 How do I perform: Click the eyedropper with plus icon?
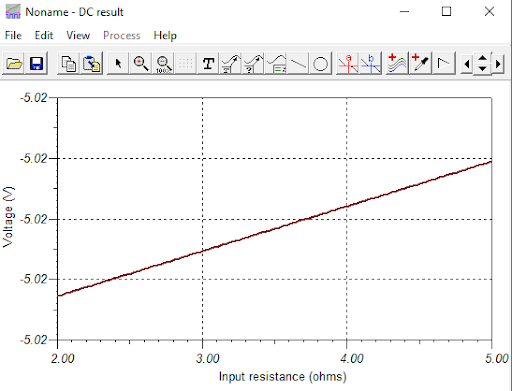420,63
